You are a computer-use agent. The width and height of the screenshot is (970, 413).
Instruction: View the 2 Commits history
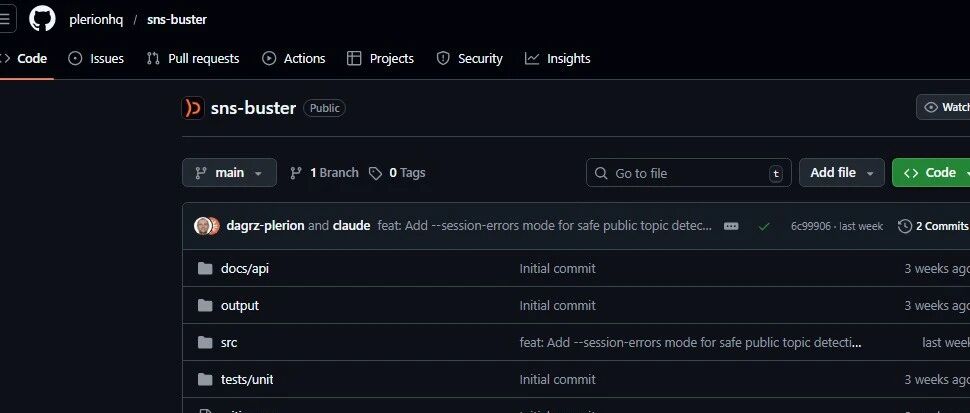point(934,226)
